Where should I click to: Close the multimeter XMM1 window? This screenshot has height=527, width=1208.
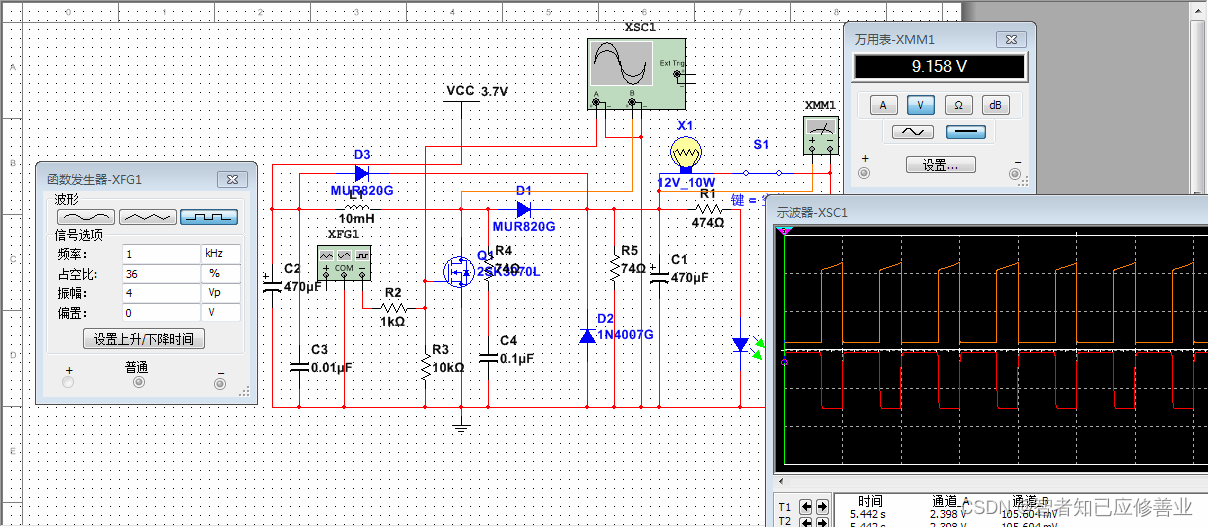click(1011, 39)
